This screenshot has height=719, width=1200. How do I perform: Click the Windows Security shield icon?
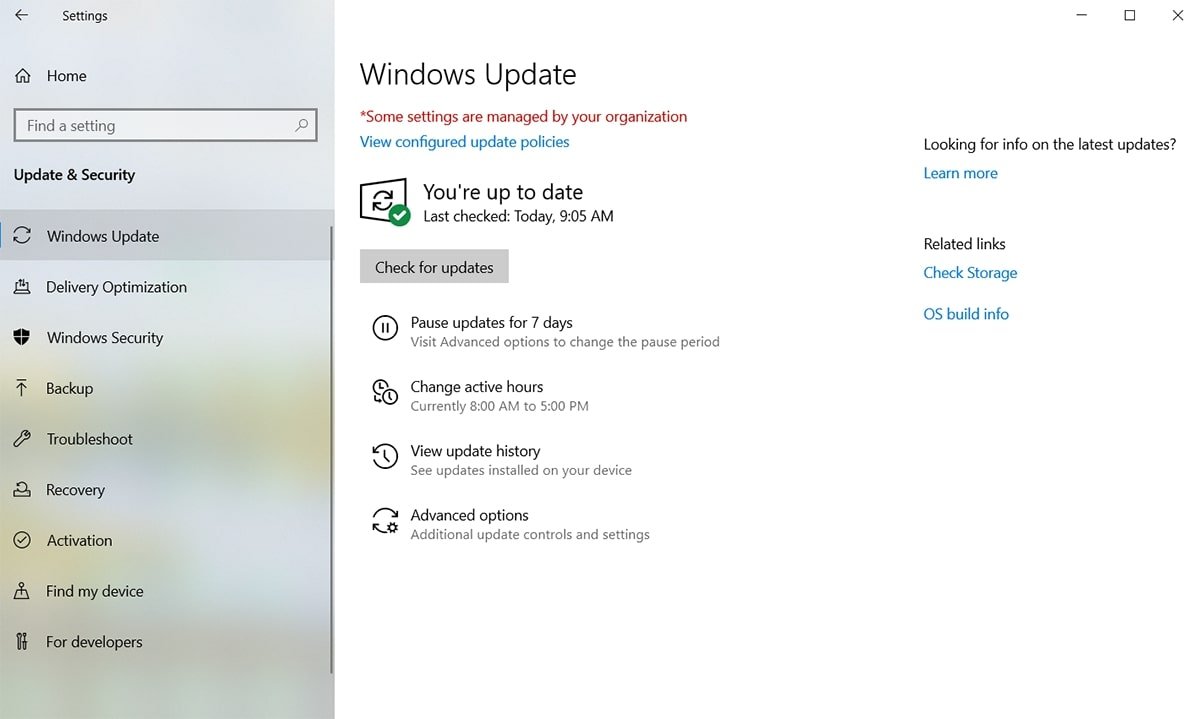tap(22, 338)
